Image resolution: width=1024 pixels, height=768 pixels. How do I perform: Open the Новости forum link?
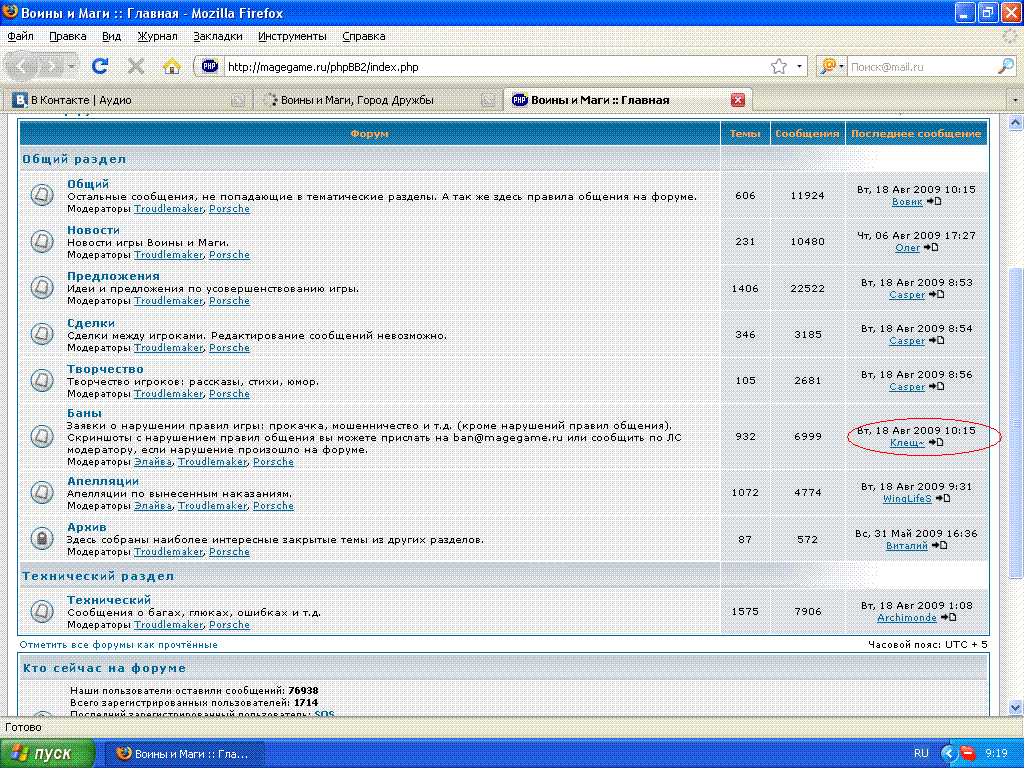coord(93,230)
